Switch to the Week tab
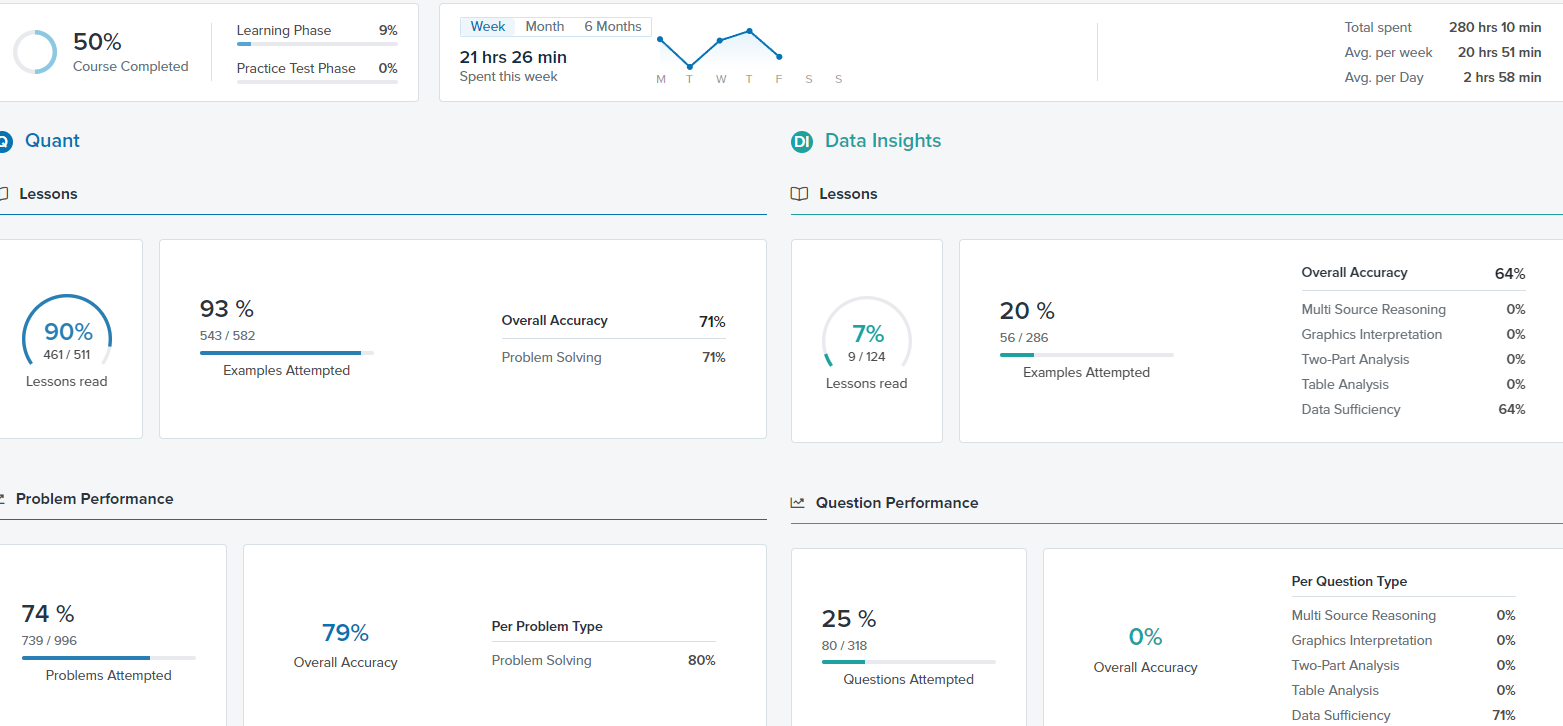The width and height of the screenshot is (1563, 726). 488,27
